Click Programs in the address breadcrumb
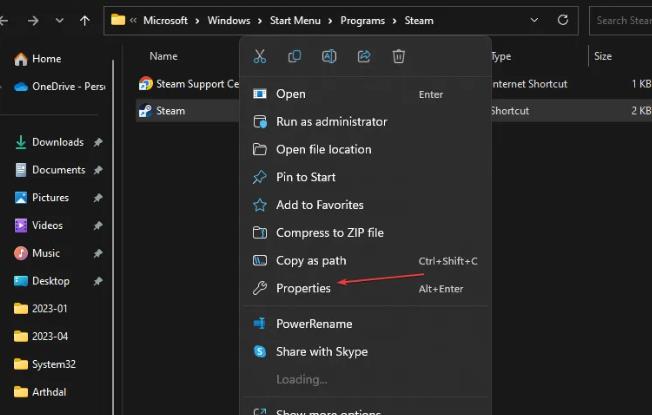652x415 pixels. (x=363, y=20)
